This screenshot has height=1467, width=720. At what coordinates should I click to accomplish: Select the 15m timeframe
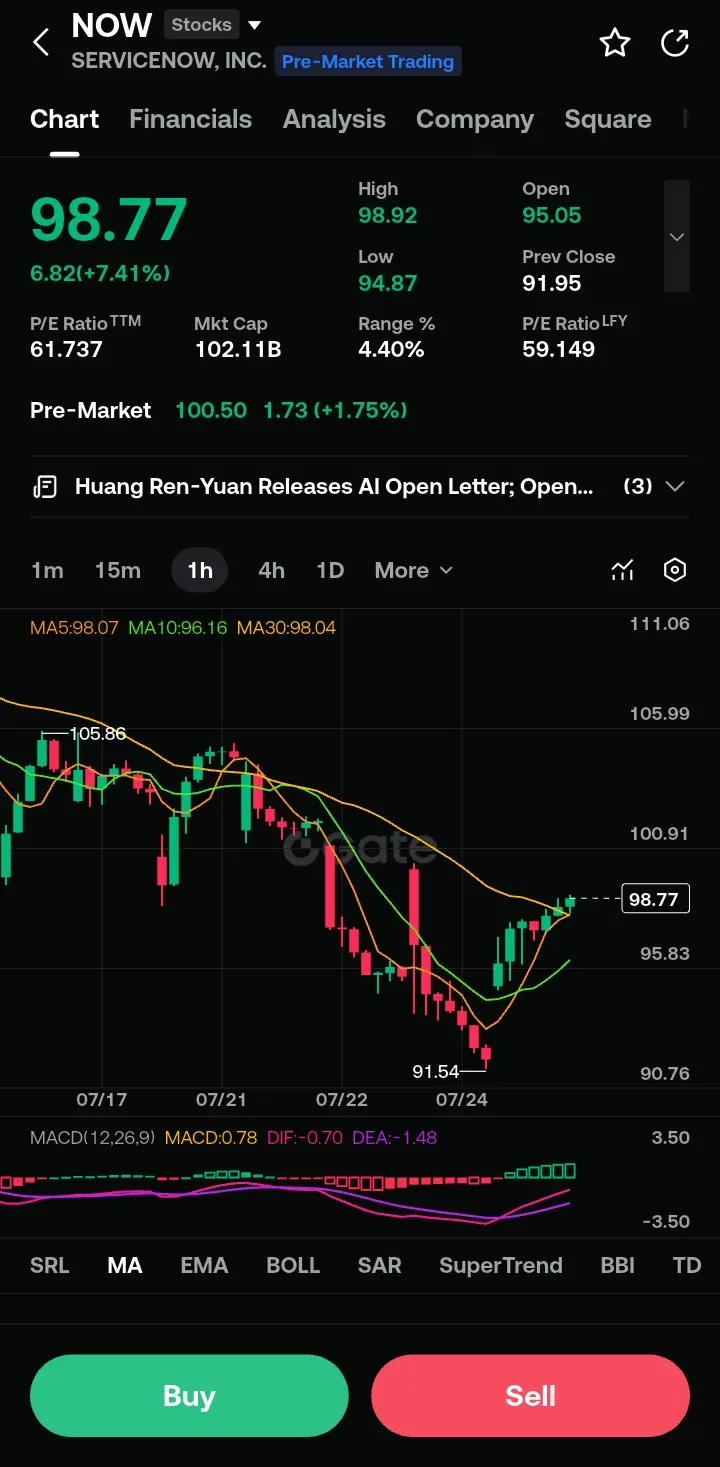pyautogui.click(x=118, y=570)
